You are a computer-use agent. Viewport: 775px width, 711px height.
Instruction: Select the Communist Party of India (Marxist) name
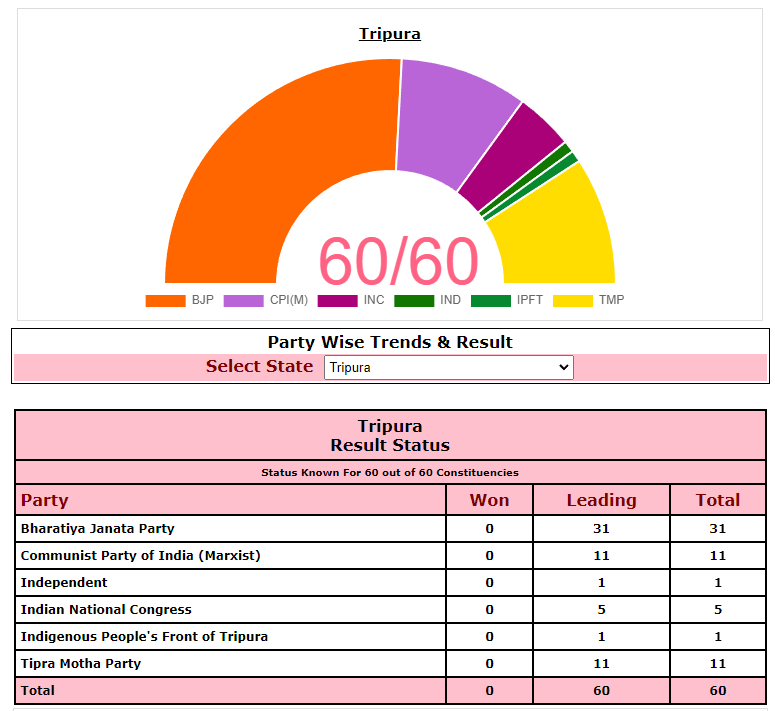[140, 555]
